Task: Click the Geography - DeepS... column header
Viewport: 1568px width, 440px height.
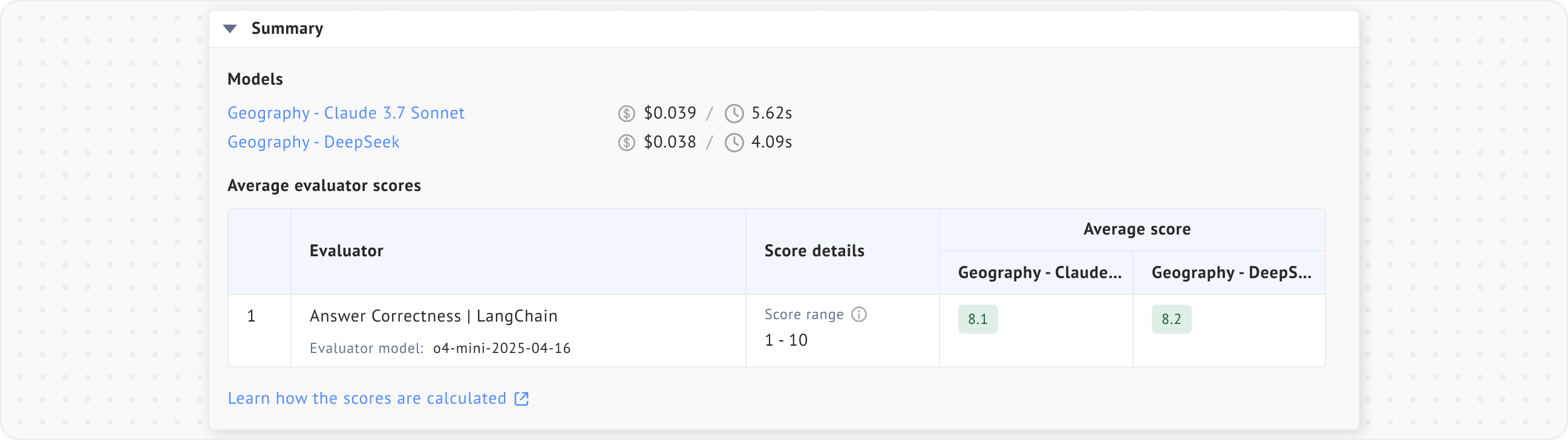Action: [1231, 272]
